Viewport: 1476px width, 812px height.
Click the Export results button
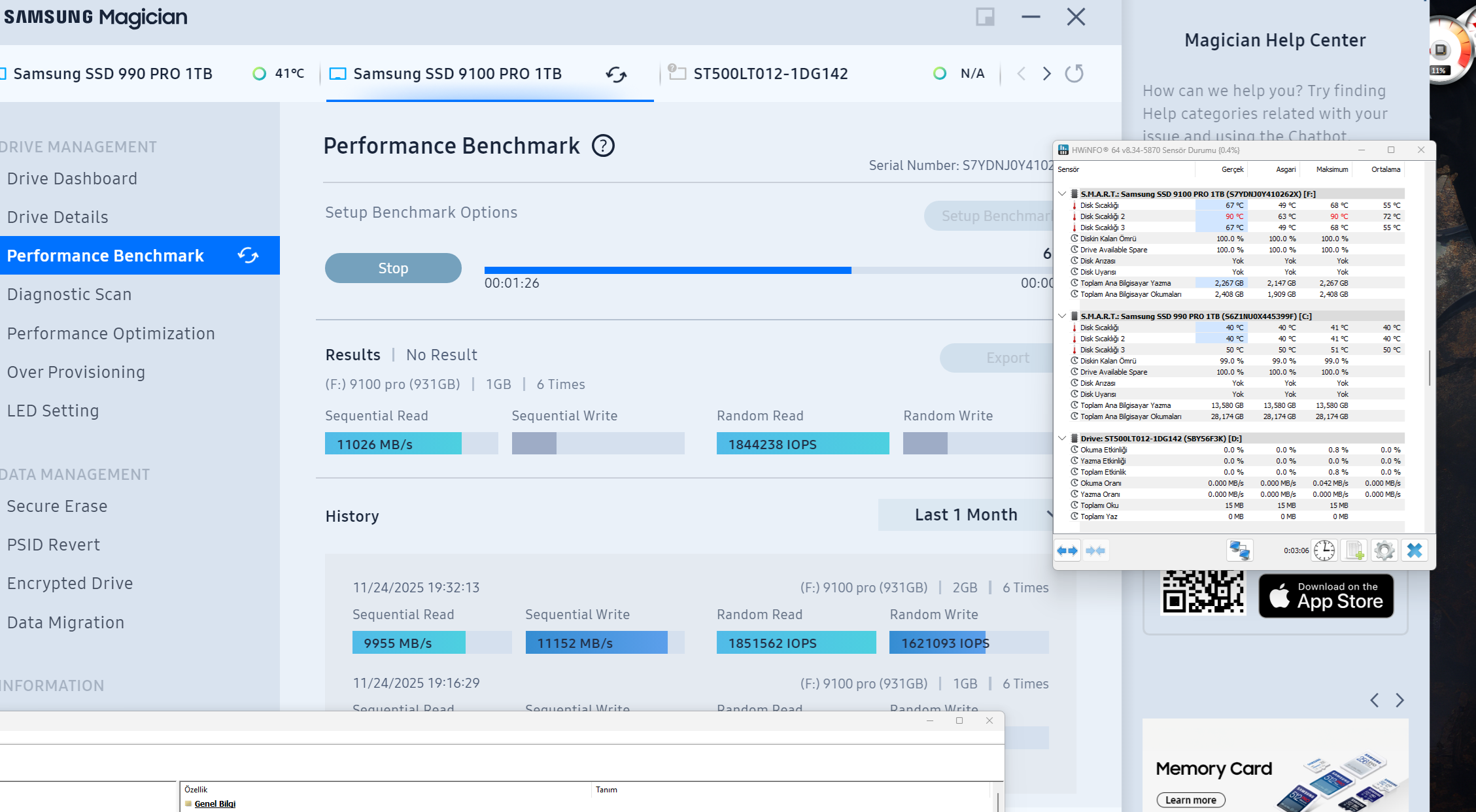996,358
